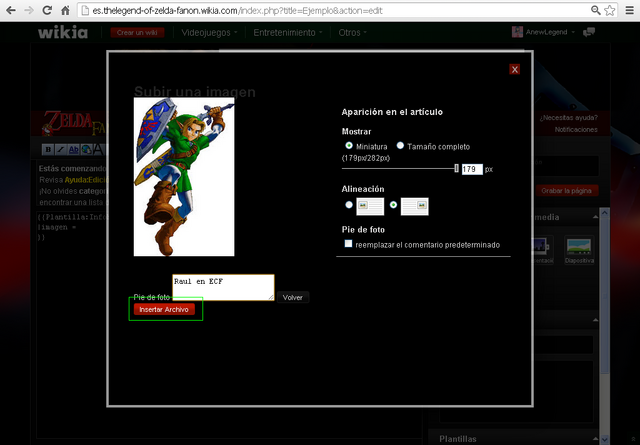Screen dimensions: 640x445
Task: Click the Diapositiva slideshow icon
Action: (579, 249)
